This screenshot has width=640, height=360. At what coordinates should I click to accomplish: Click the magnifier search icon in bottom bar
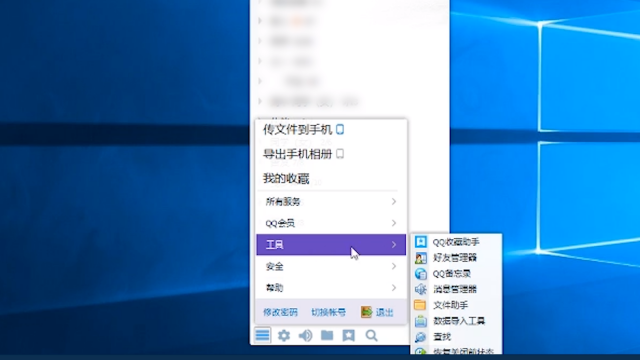371,336
